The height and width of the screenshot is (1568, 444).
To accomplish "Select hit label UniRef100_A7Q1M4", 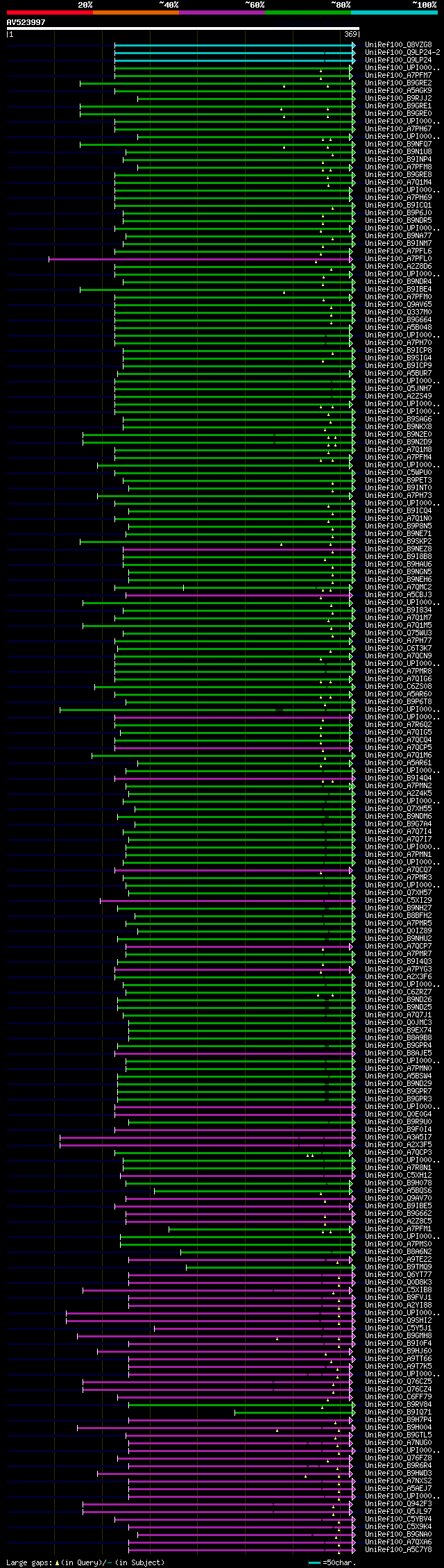I will click(x=398, y=183).
